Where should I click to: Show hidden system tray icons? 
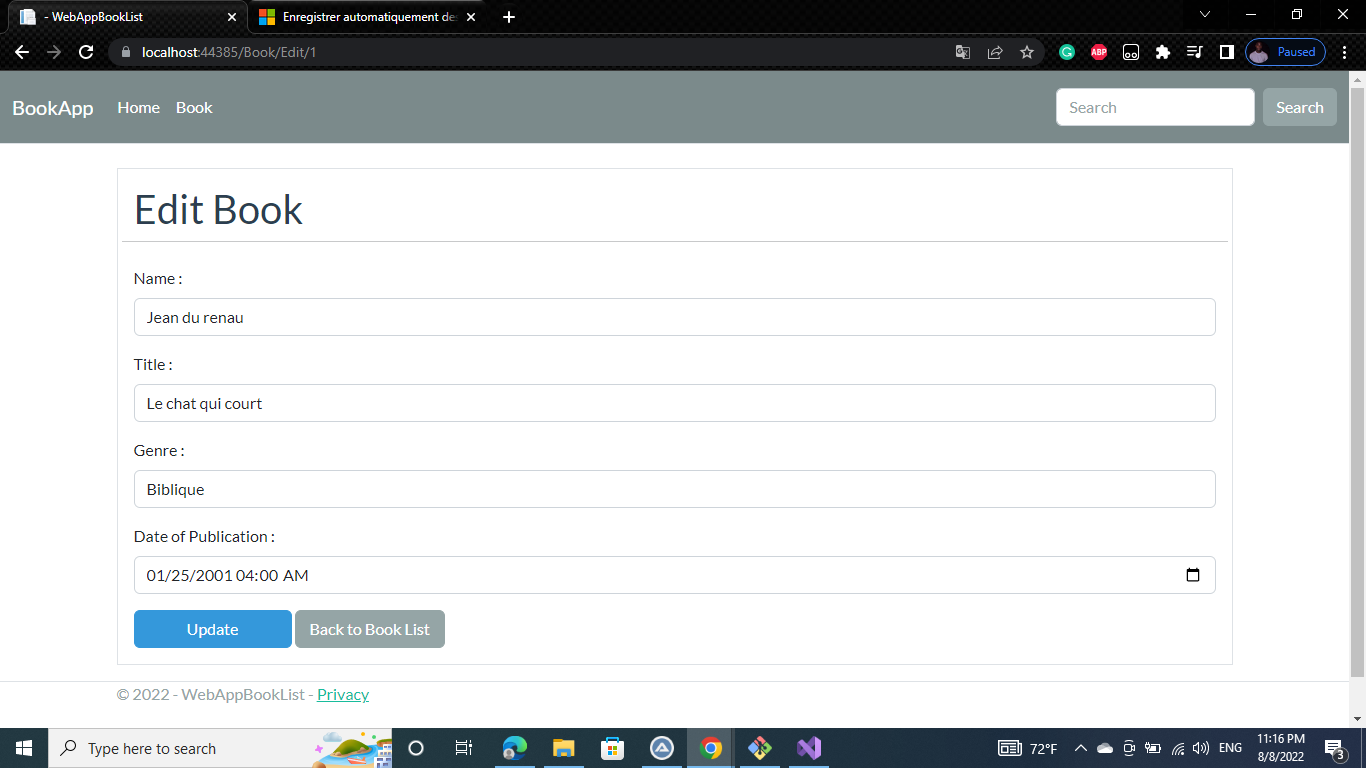1080,748
